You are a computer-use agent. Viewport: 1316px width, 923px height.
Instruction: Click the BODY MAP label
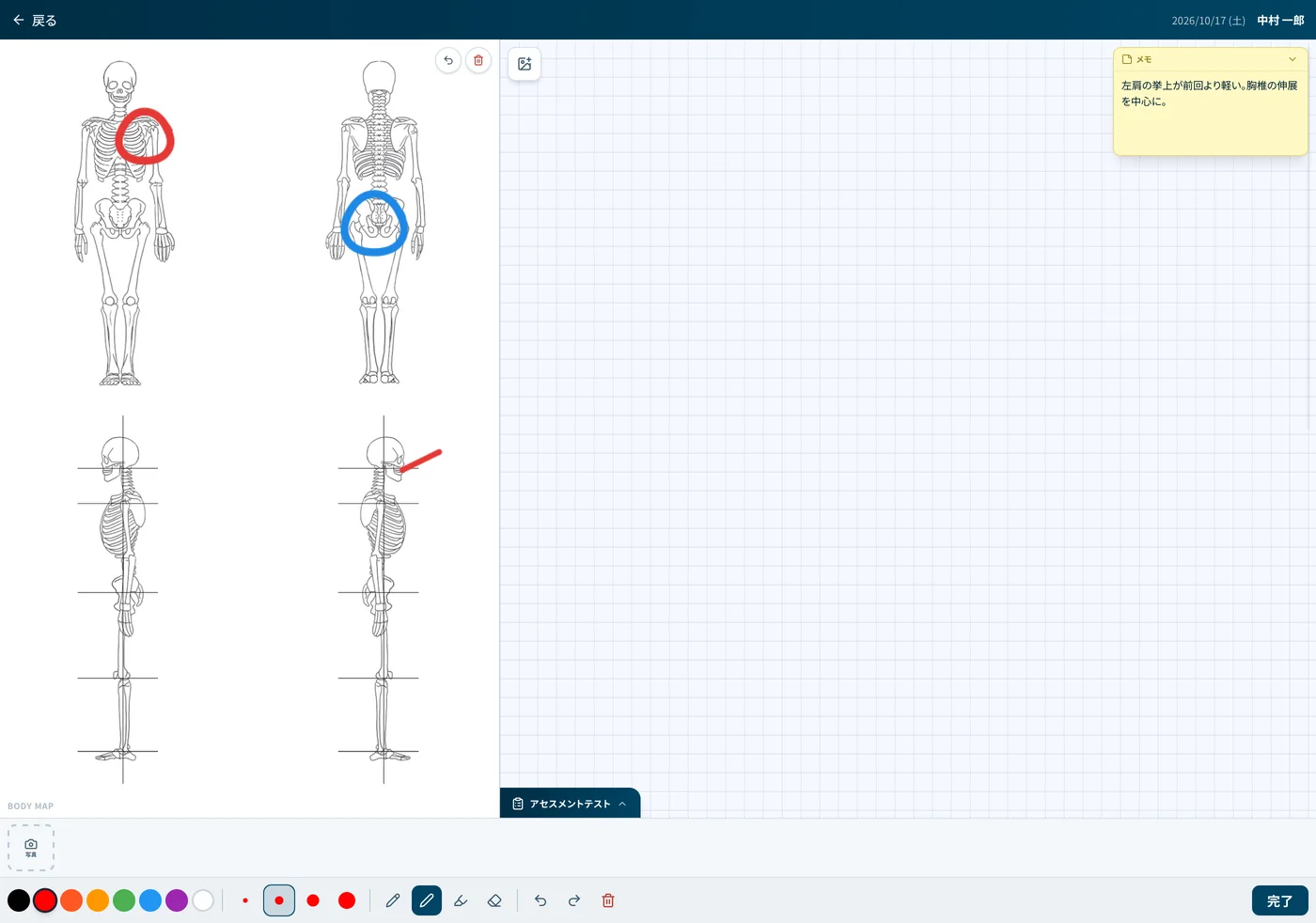31,806
